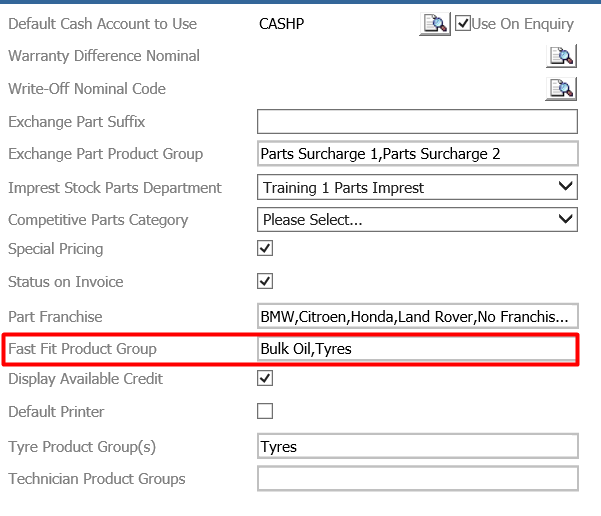Click the Status on Invoice label
Screen dimensions: 601x516
pyautogui.click(x=66, y=282)
